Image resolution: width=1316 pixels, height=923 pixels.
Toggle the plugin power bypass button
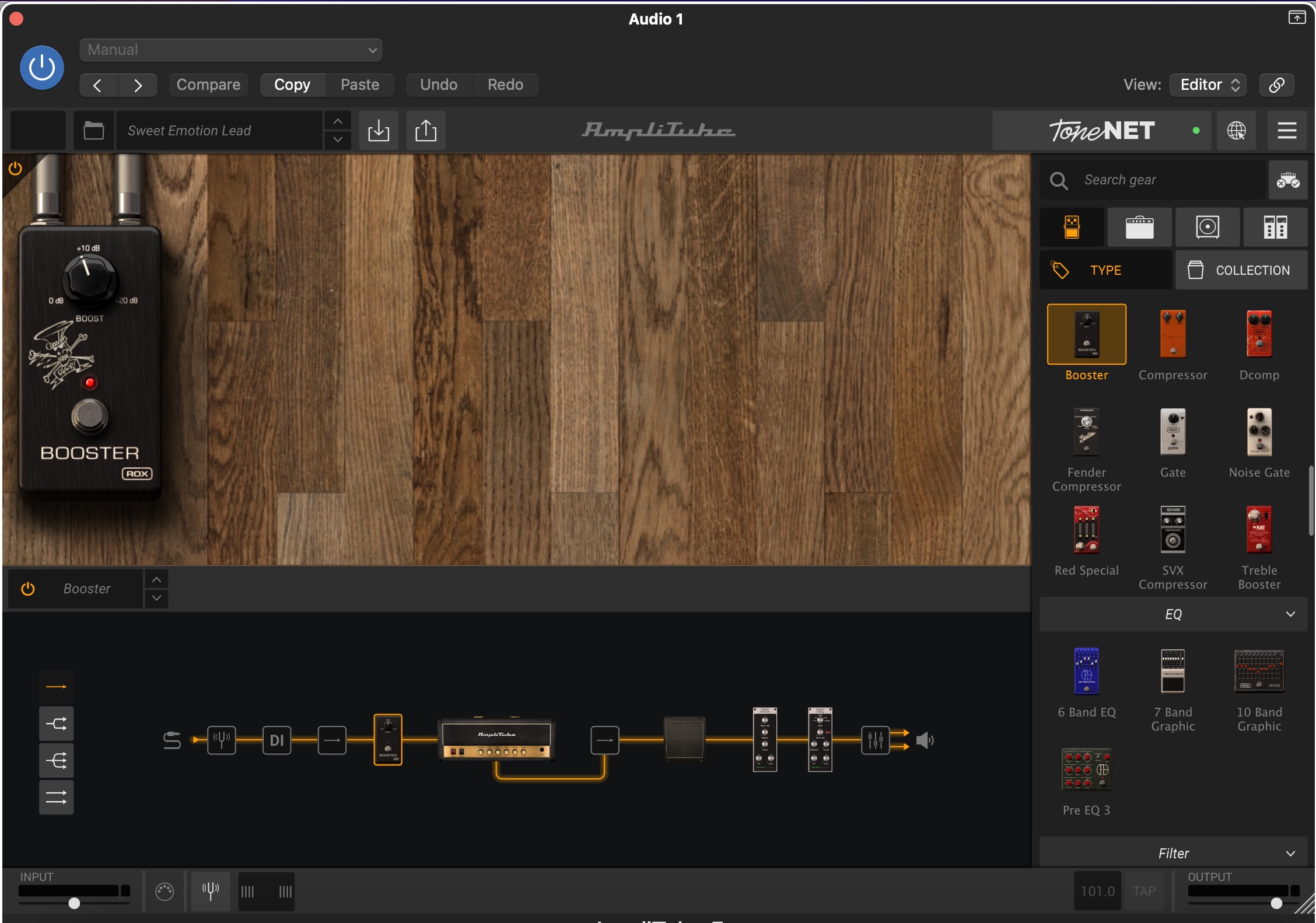42,68
